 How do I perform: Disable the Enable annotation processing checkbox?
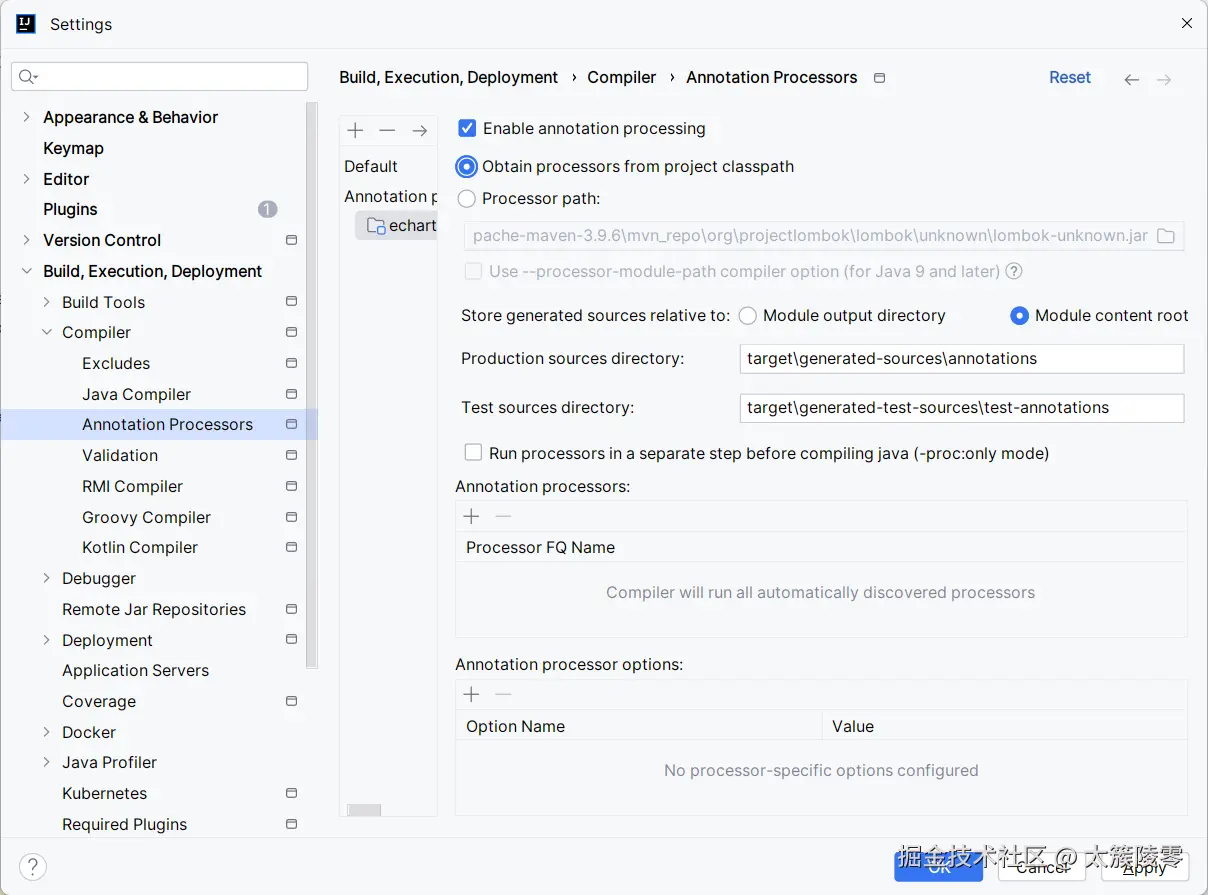467,128
